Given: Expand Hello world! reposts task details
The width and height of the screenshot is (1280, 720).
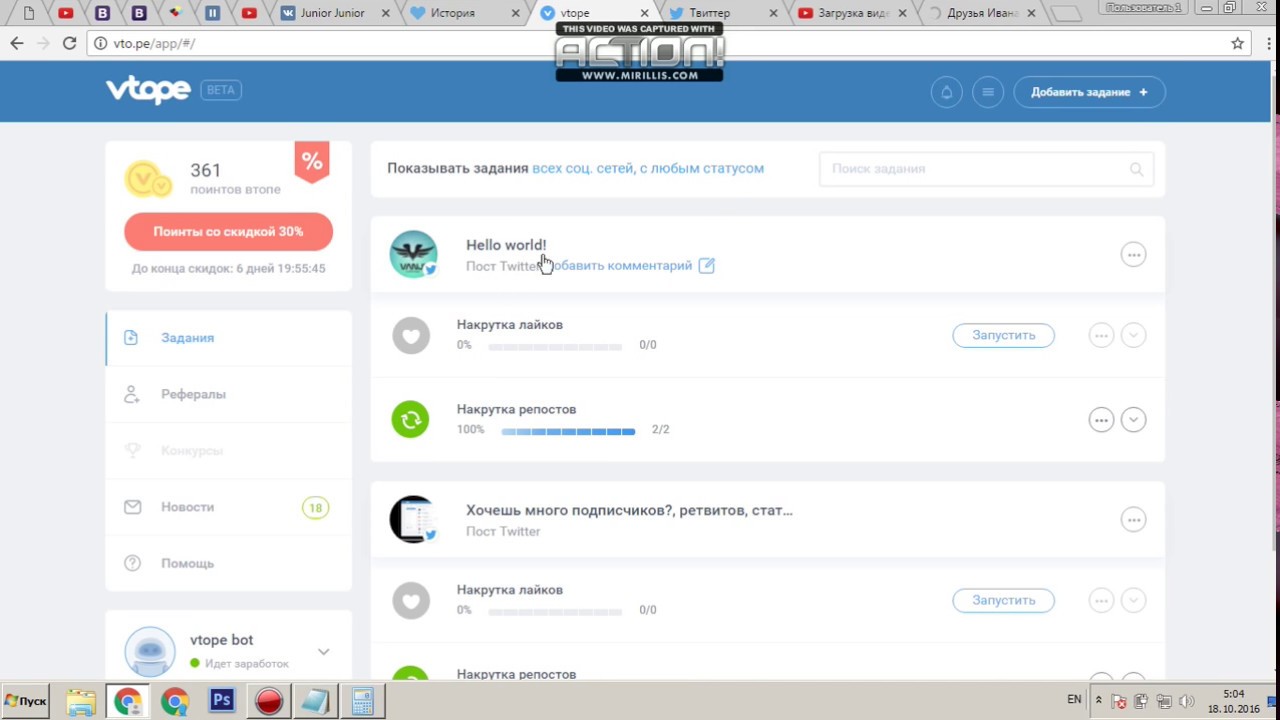Looking at the screenshot, I should pyautogui.click(x=1133, y=420).
